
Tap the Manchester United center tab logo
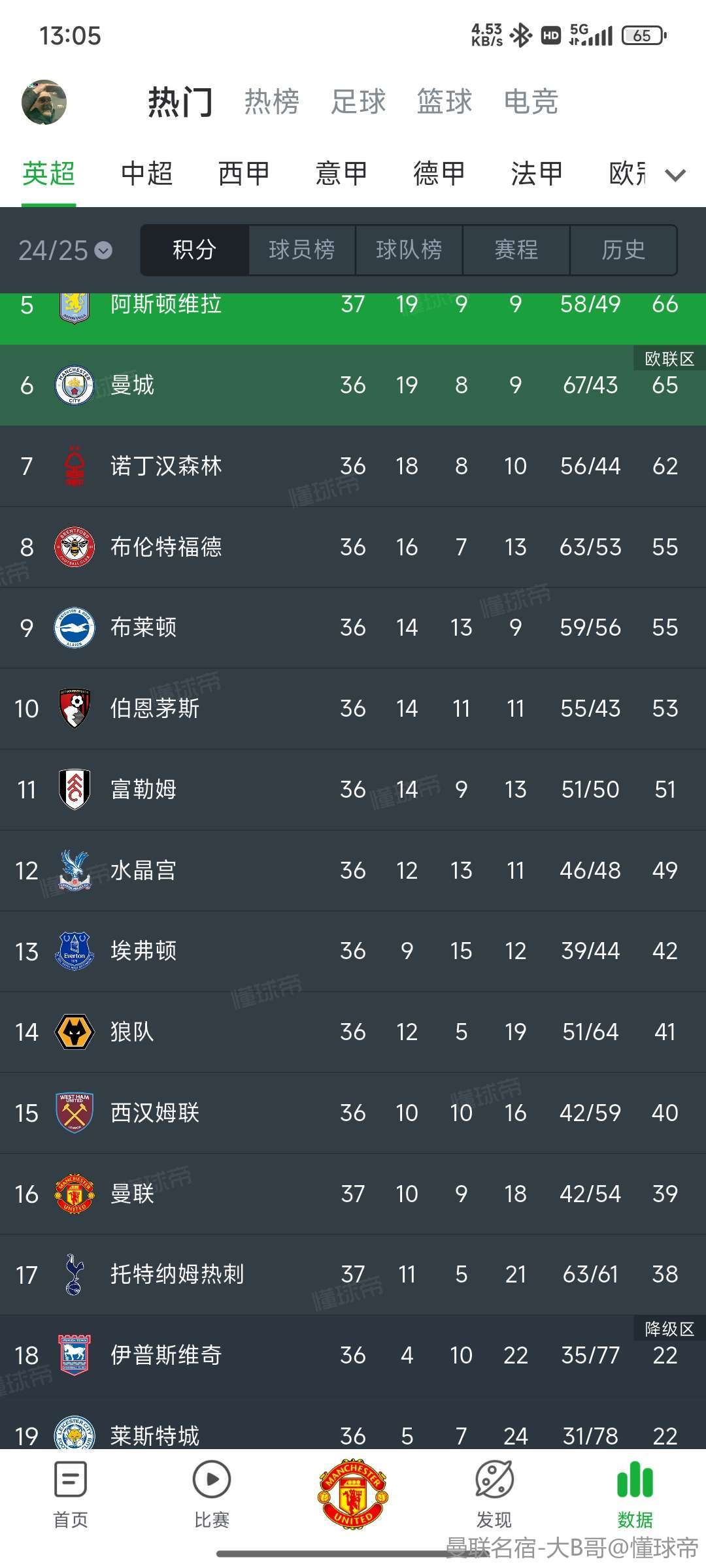[x=353, y=1492]
